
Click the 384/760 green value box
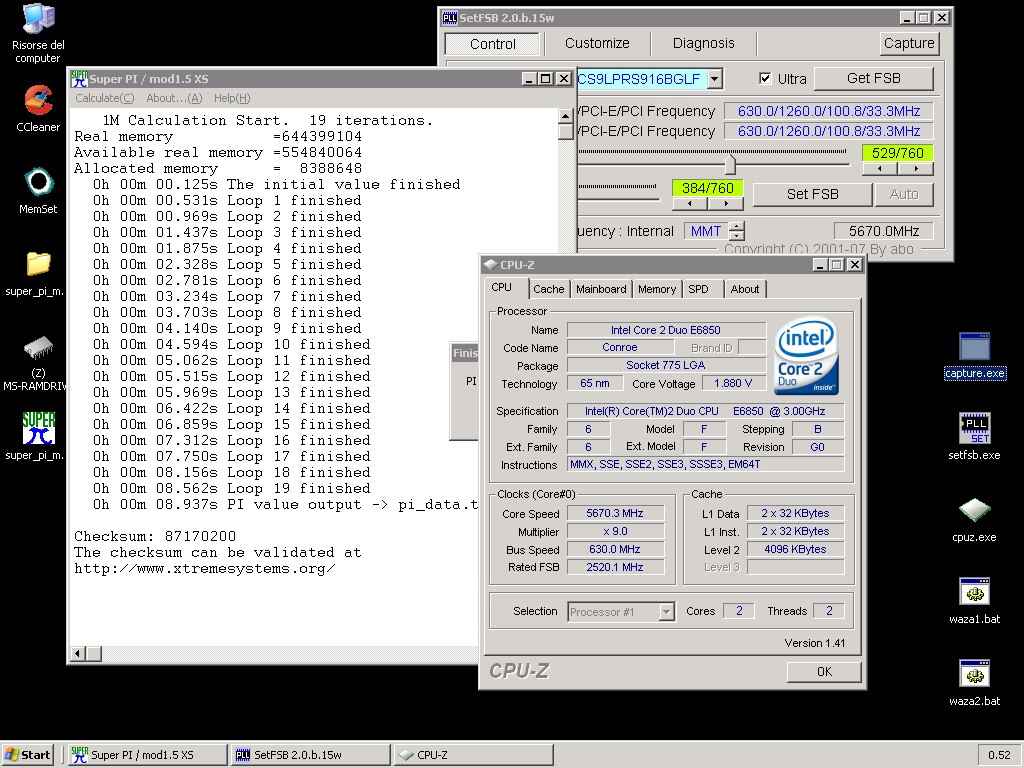[x=707, y=188]
